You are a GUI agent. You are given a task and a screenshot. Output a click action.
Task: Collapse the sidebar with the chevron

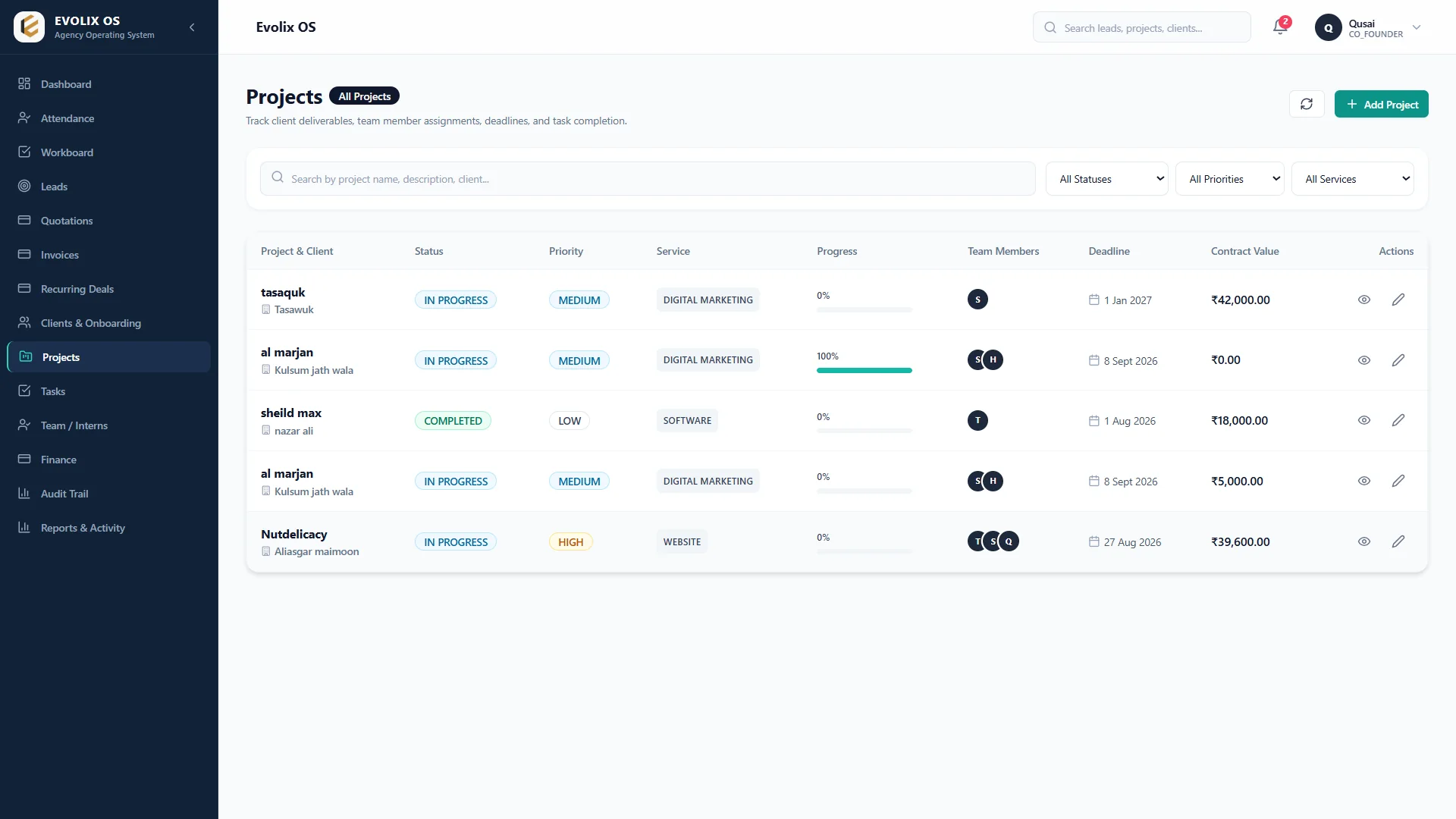click(192, 27)
